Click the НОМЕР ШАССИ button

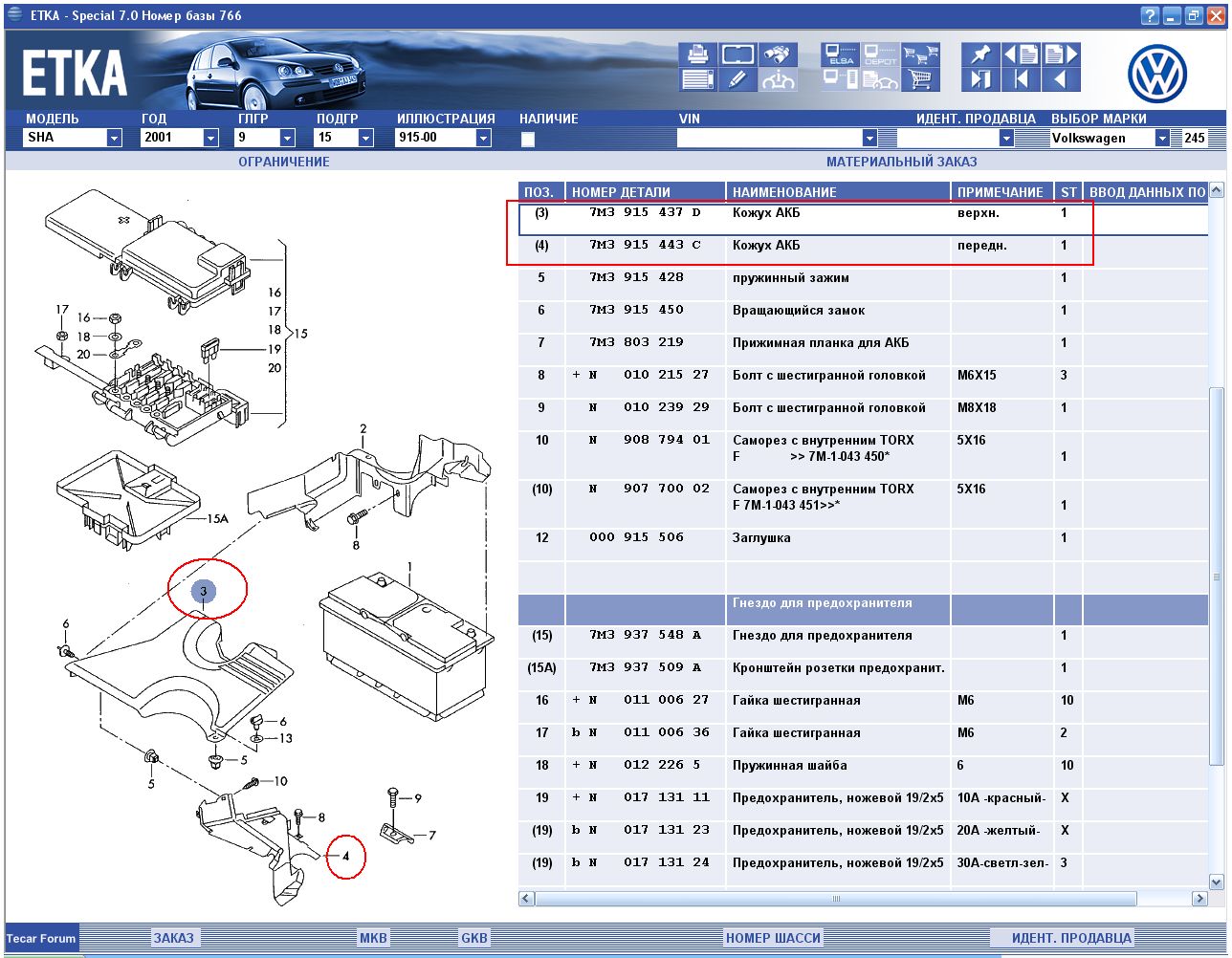773,938
